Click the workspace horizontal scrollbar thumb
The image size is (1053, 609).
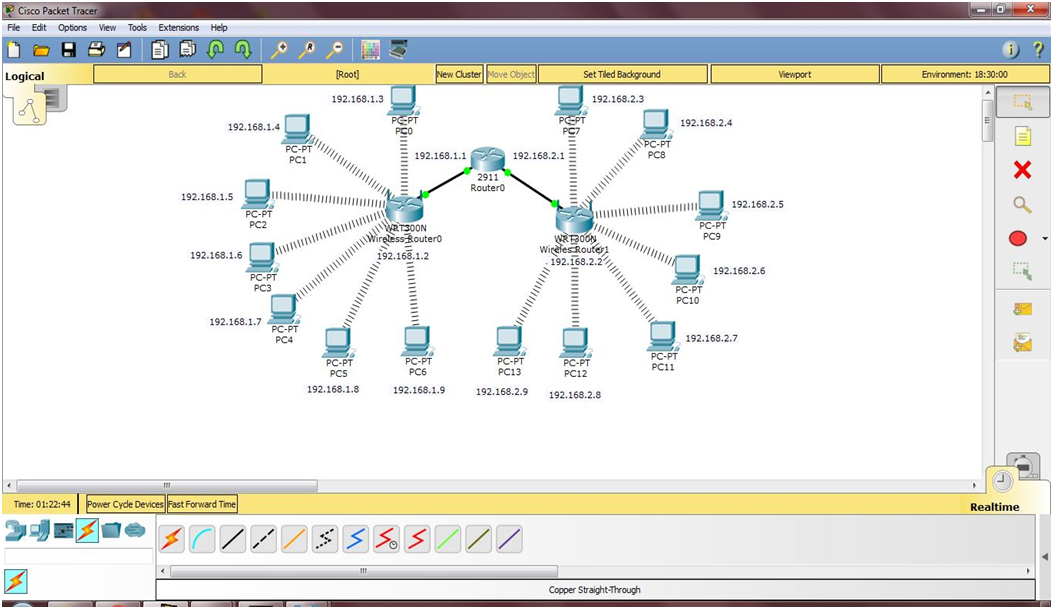[x=167, y=485]
